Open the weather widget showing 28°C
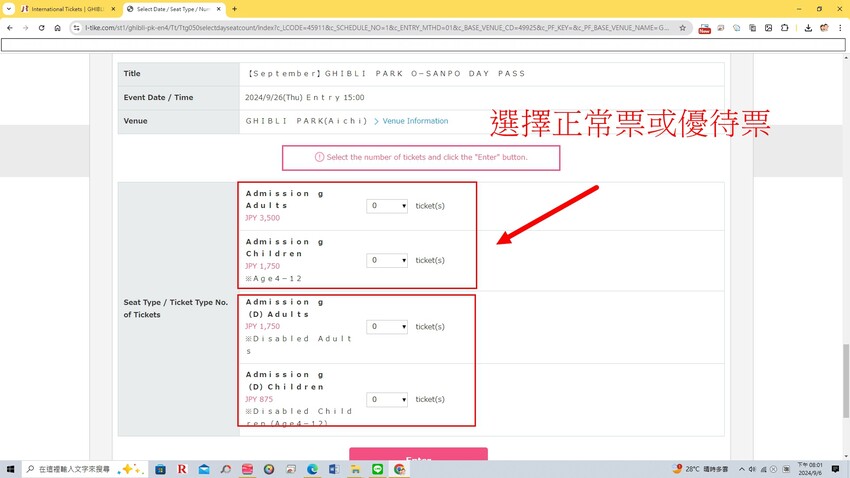Screen dimensions: 850x478 700,469
